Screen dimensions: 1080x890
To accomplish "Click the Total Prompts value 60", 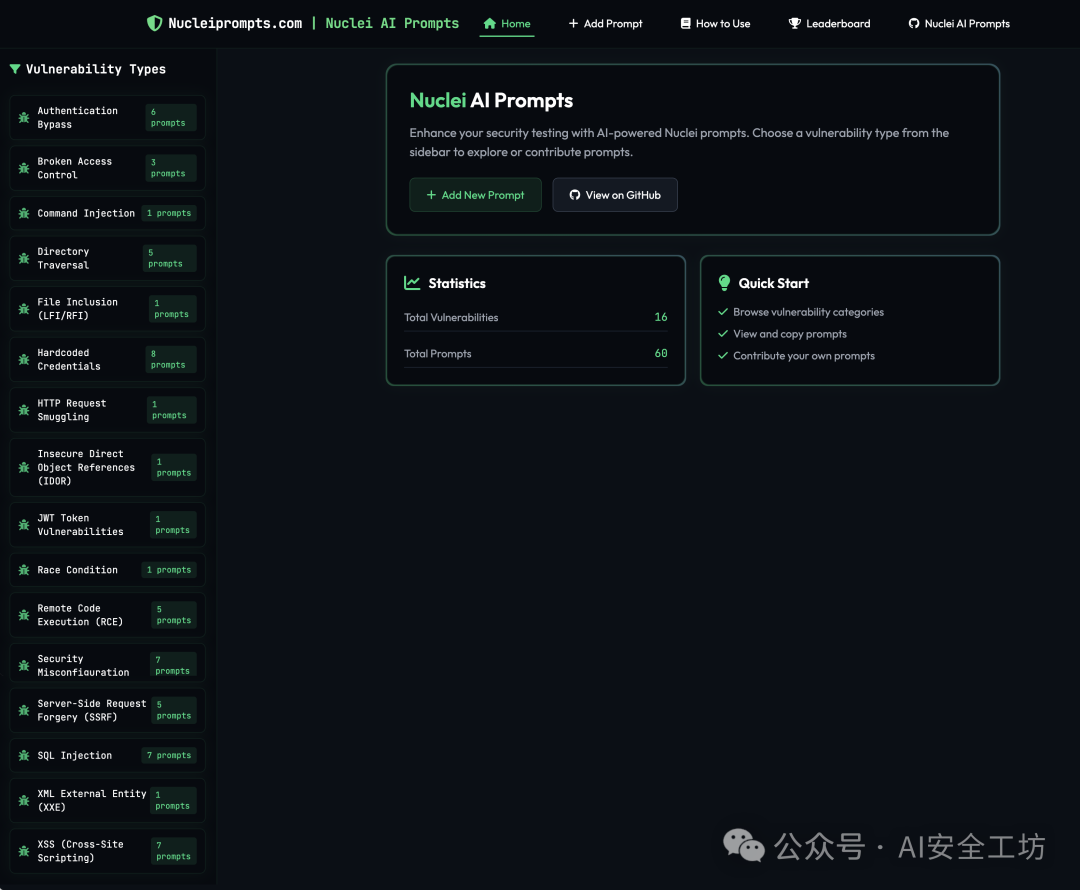I will tap(661, 353).
